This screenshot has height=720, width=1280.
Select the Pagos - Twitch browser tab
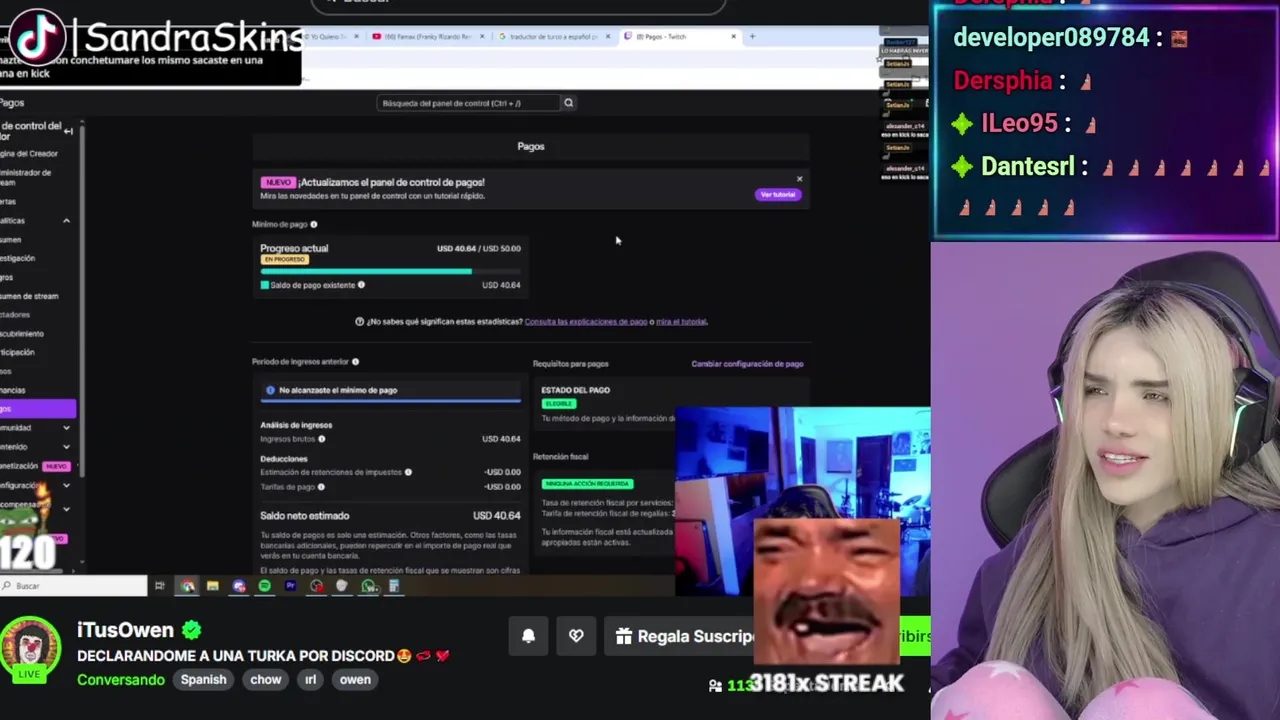point(680,37)
